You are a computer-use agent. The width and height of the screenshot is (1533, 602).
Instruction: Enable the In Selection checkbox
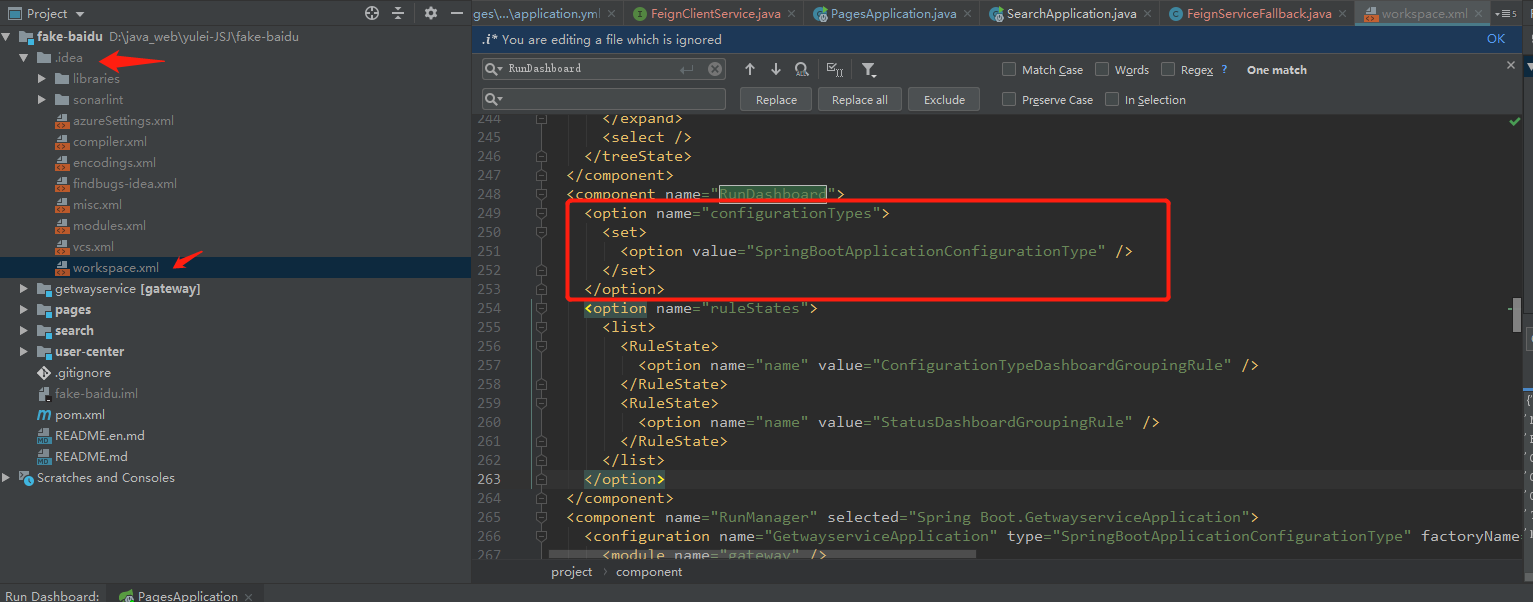tap(1112, 99)
